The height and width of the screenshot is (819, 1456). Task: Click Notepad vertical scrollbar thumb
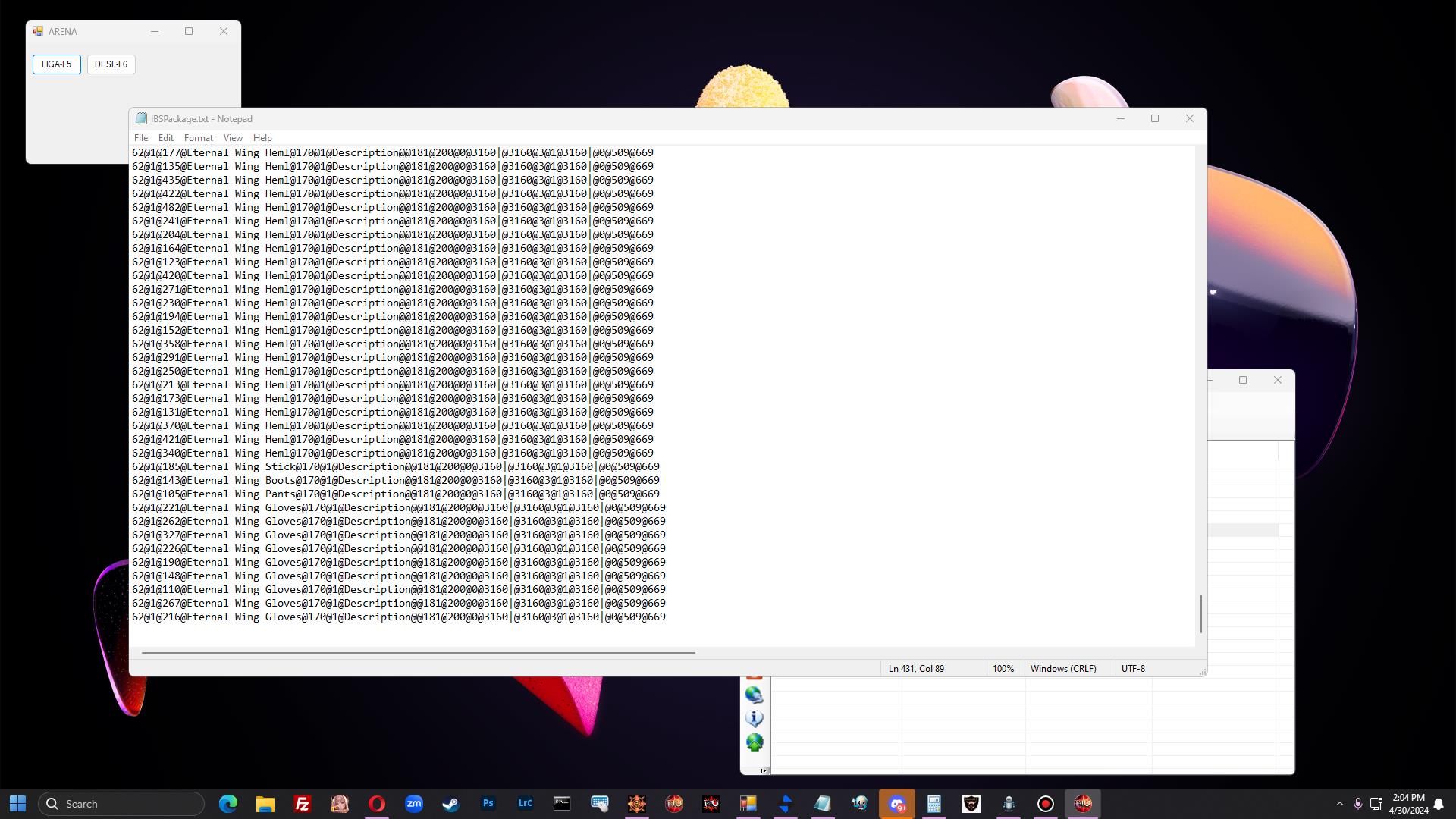tap(1201, 613)
